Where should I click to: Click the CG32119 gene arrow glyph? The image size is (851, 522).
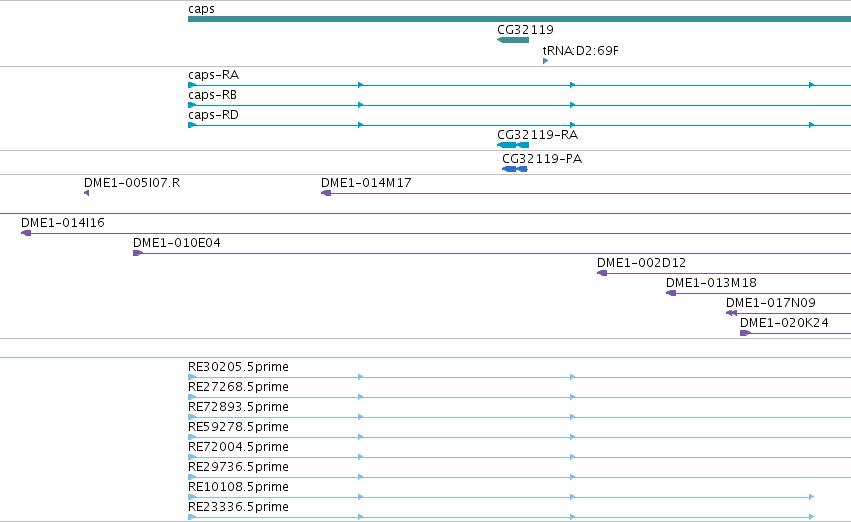513,40
